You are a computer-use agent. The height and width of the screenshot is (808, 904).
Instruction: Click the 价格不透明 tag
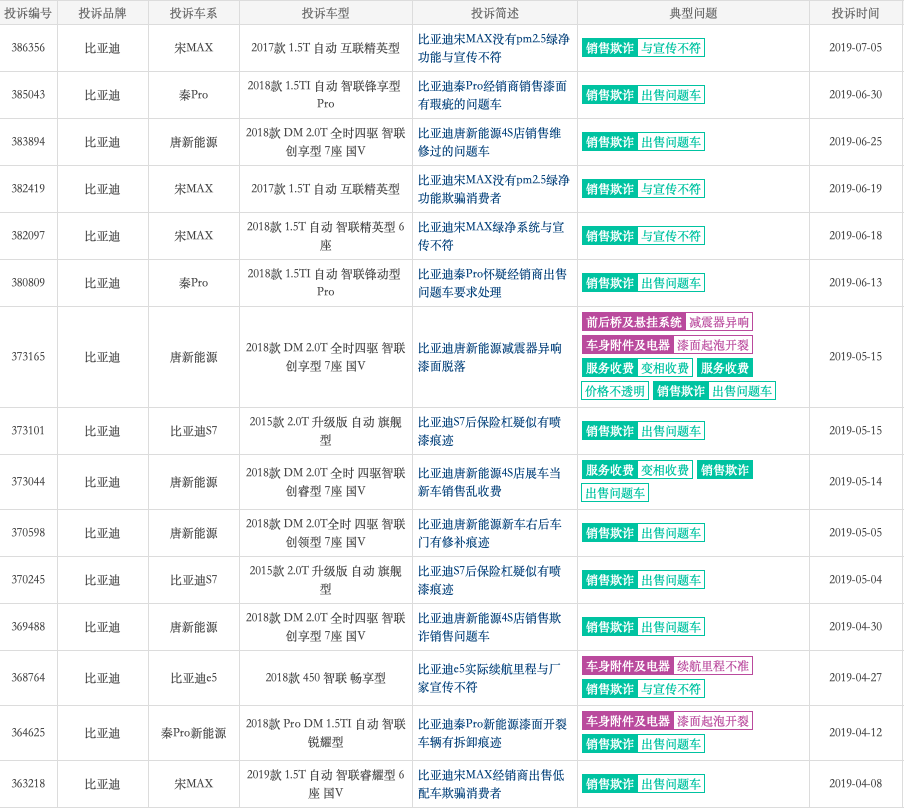[x=615, y=391]
